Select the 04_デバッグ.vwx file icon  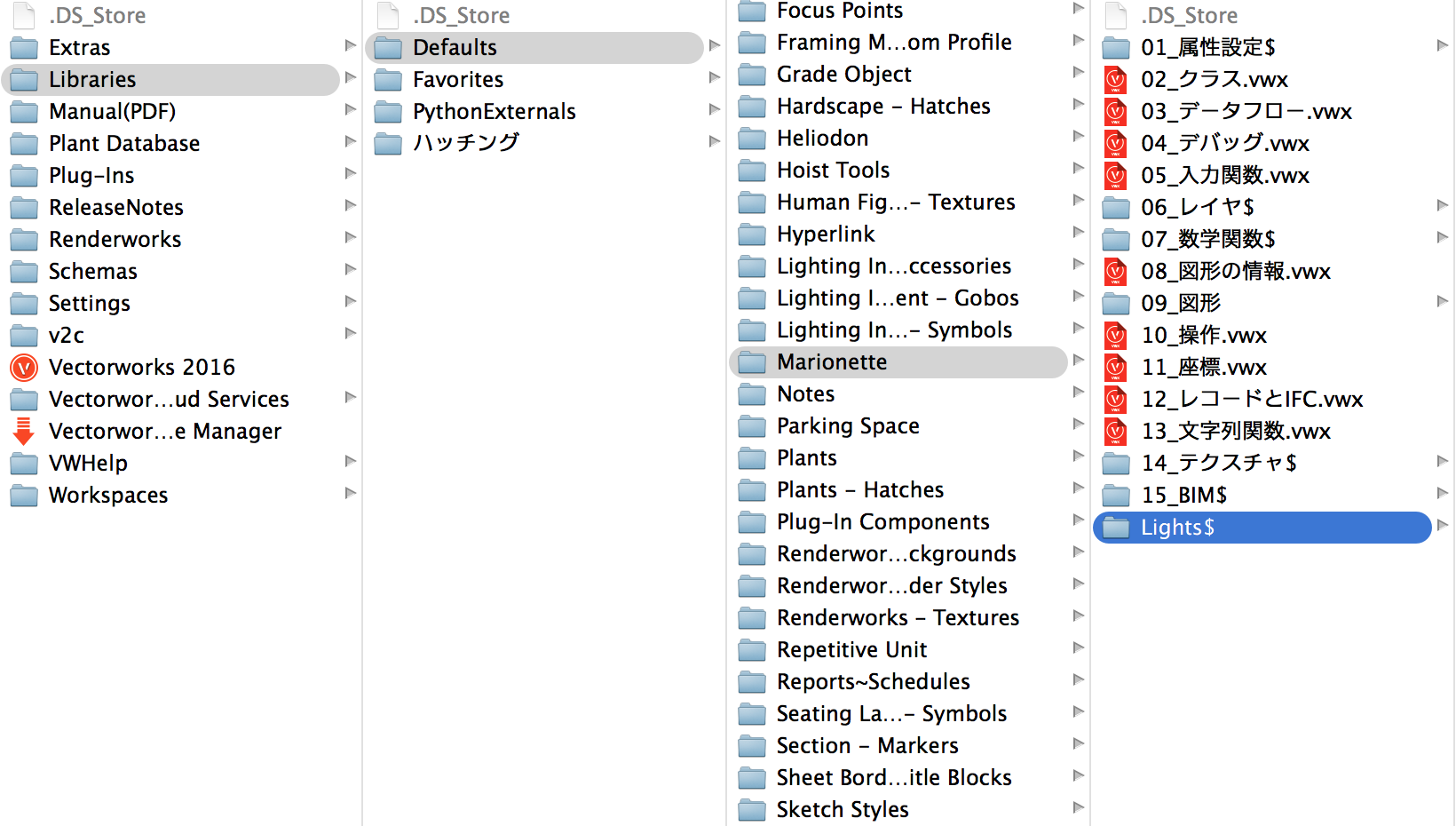tap(1116, 143)
